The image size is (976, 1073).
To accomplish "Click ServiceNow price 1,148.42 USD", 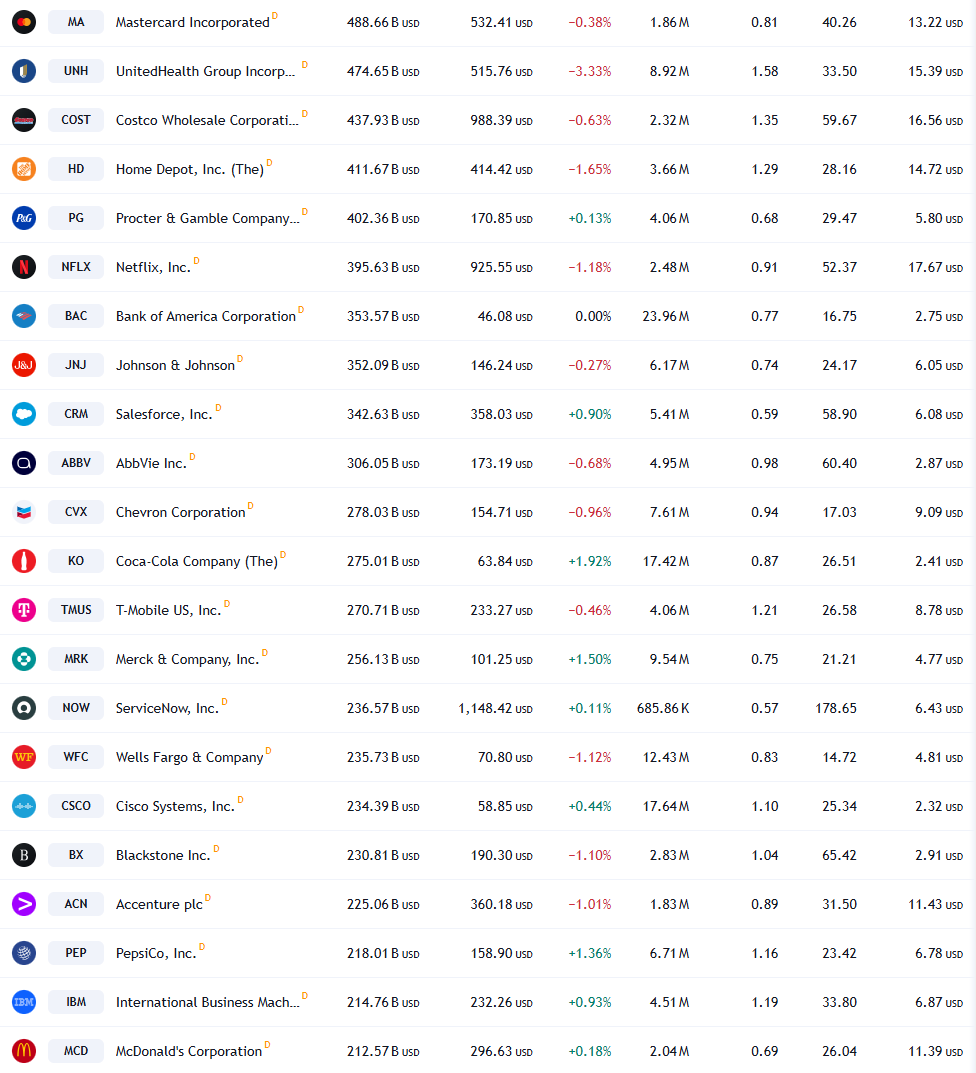I will [496, 708].
